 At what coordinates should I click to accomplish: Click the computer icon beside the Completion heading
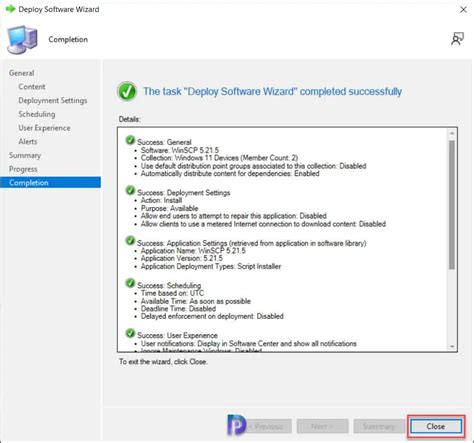click(23, 40)
